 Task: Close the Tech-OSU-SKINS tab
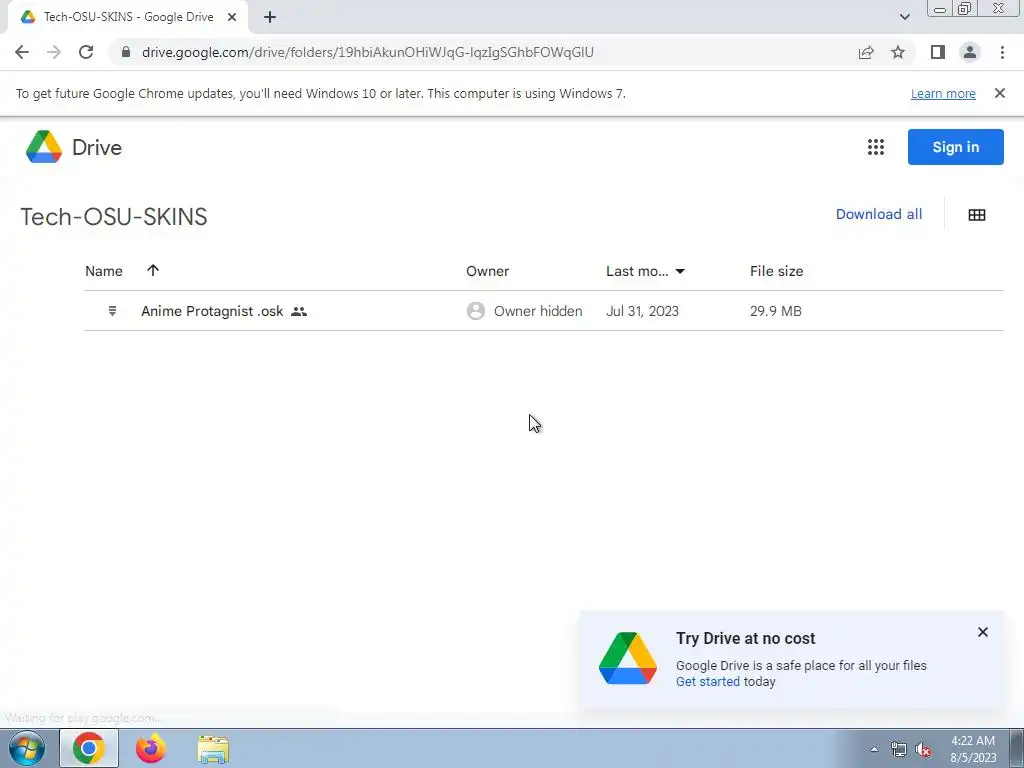[x=232, y=17]
